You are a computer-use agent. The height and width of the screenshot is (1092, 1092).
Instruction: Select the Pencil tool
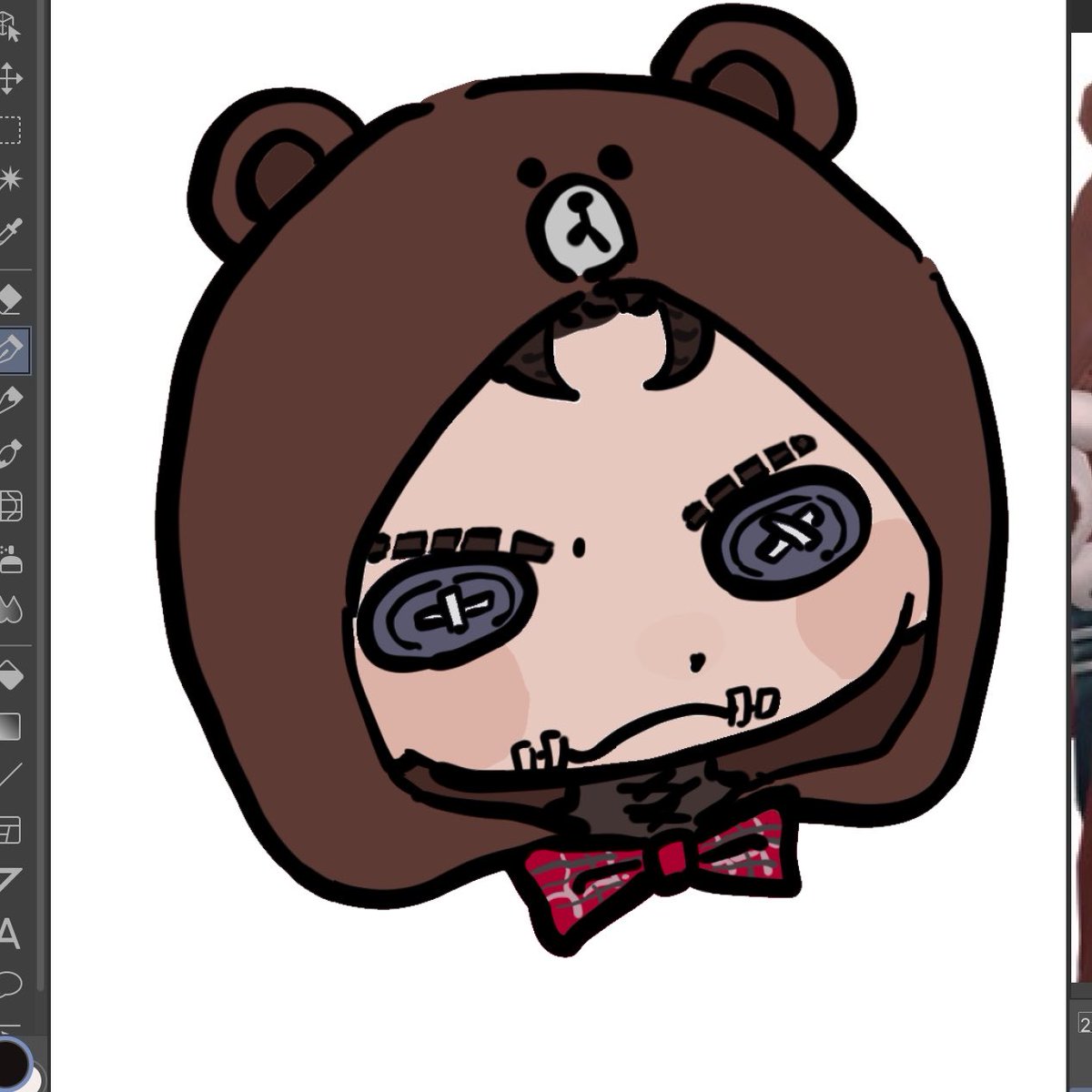click(10, 401)
